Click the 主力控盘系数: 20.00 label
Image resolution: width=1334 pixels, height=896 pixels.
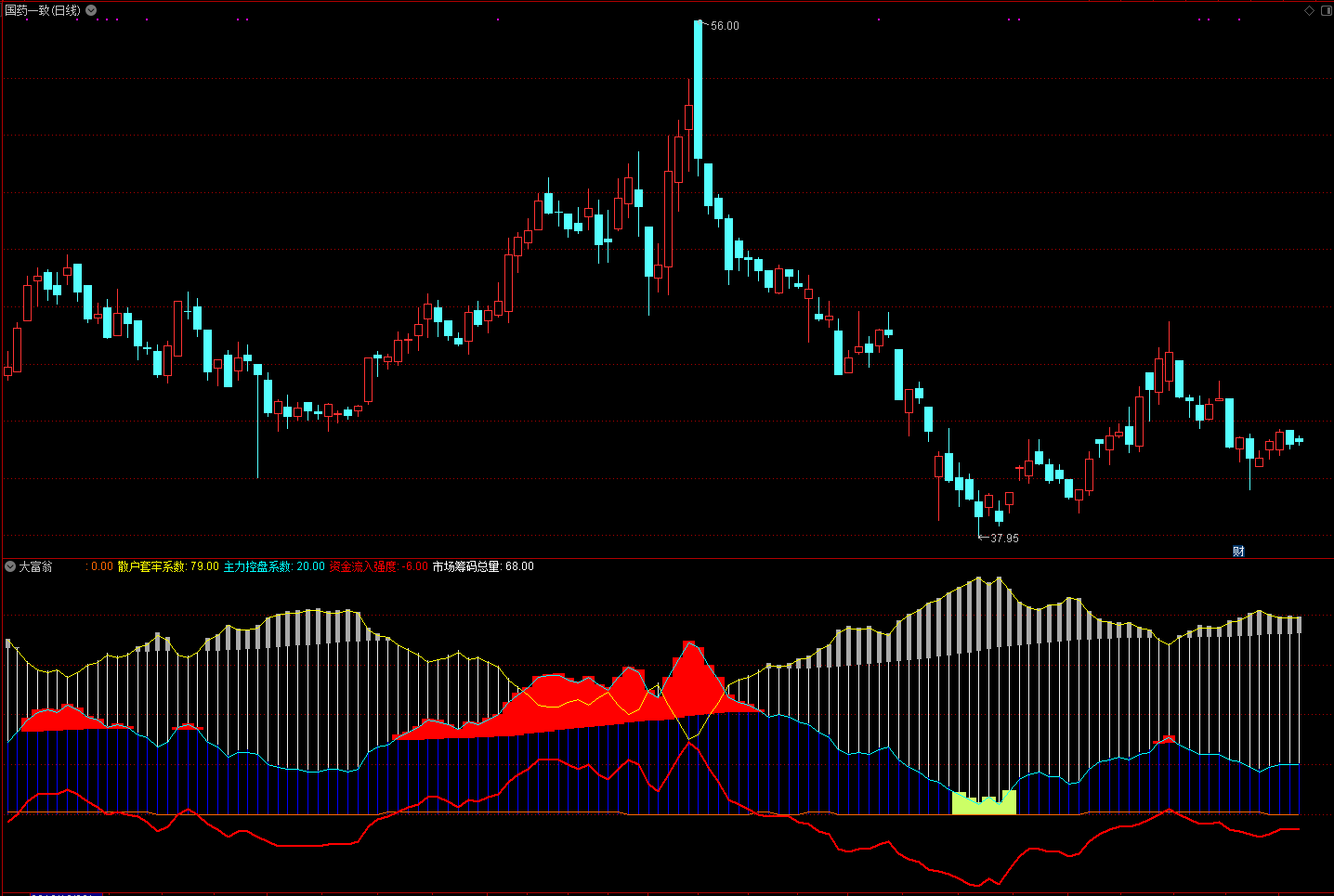click(274, 566)
